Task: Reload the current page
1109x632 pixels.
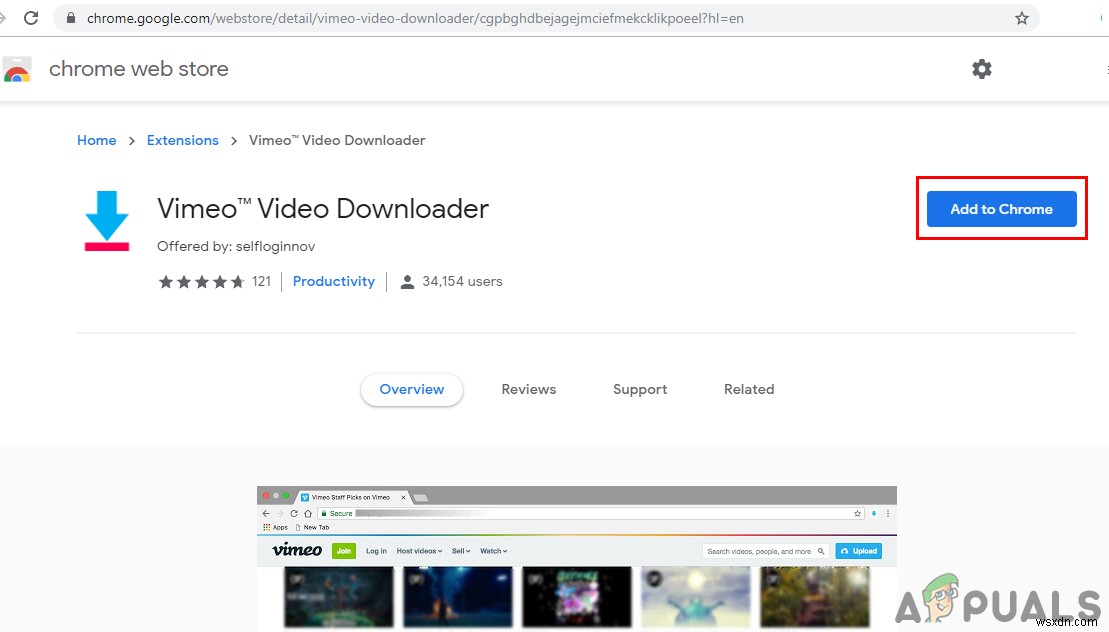Action: [29, 17]
